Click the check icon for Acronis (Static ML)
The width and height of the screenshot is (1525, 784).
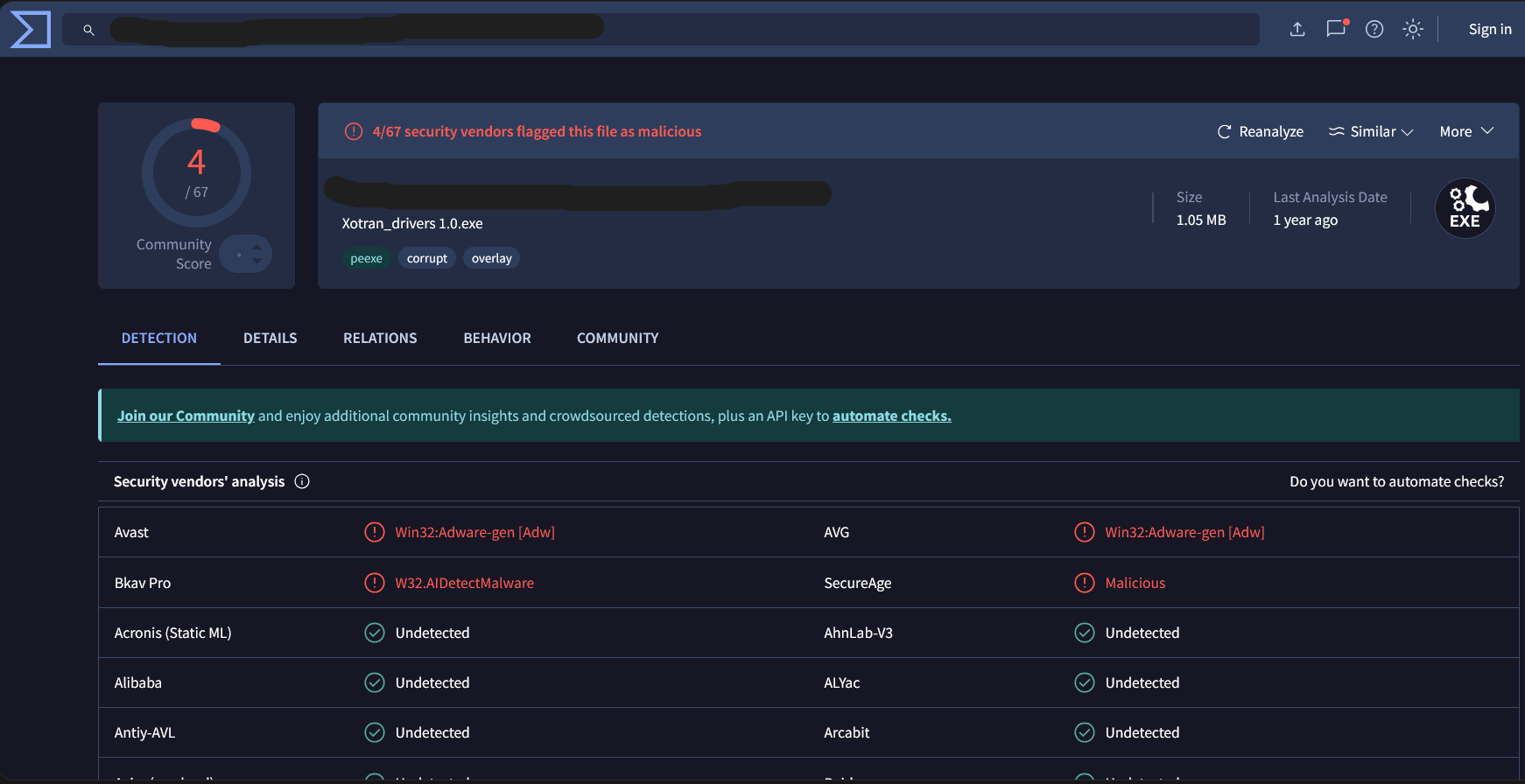click(375, 633)
